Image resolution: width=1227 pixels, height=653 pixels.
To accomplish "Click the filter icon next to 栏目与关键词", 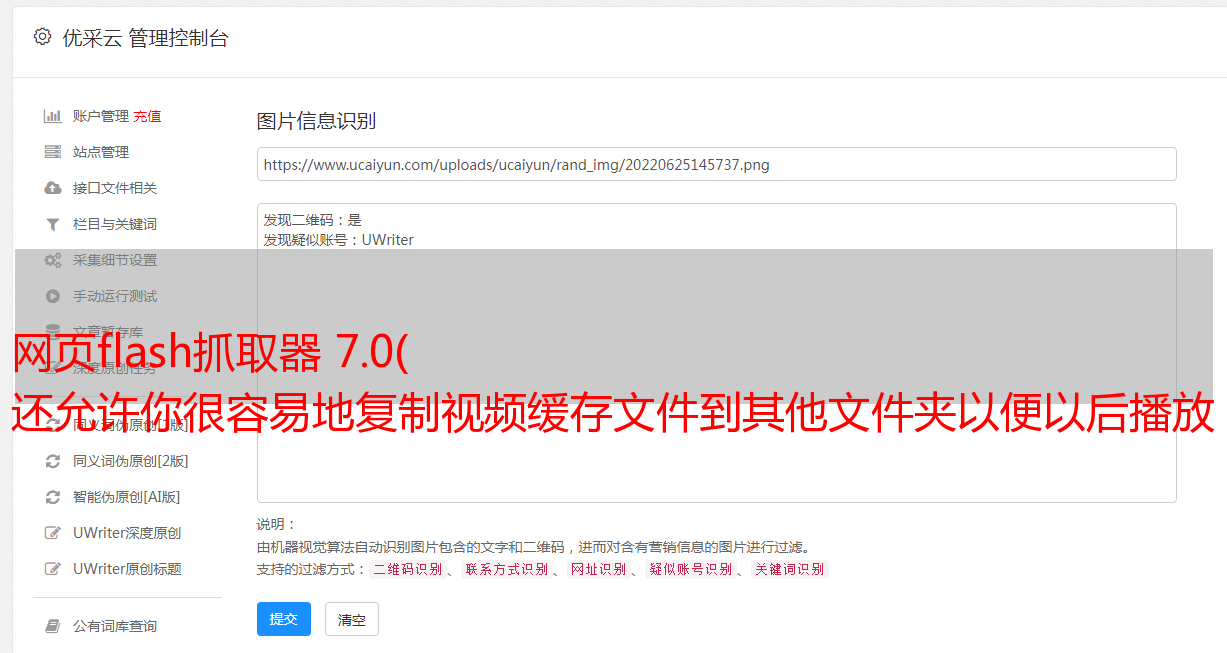I will tap(53, 224).
